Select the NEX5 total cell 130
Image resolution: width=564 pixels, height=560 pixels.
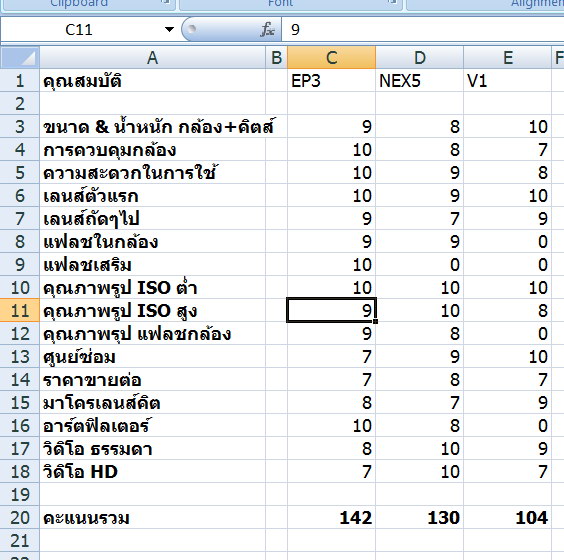click(x=419, y=518)
